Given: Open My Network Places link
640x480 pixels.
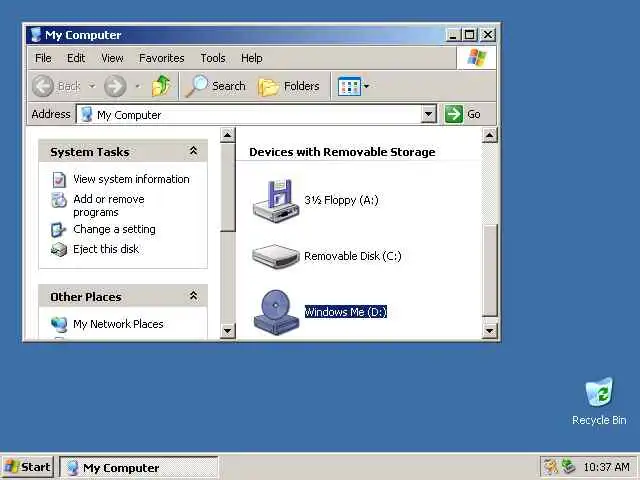Looking at the screenshot, I should (118, 324).
